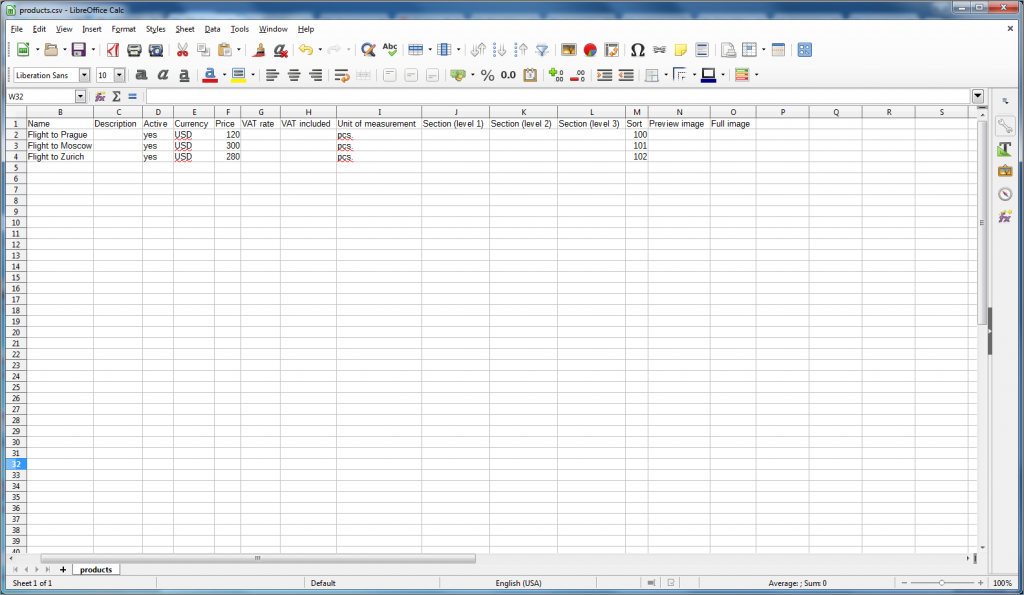This screenshot has height=595, width=1024.
Task: Sort ascending using the toolbar icon
Action: coord(500,50)
